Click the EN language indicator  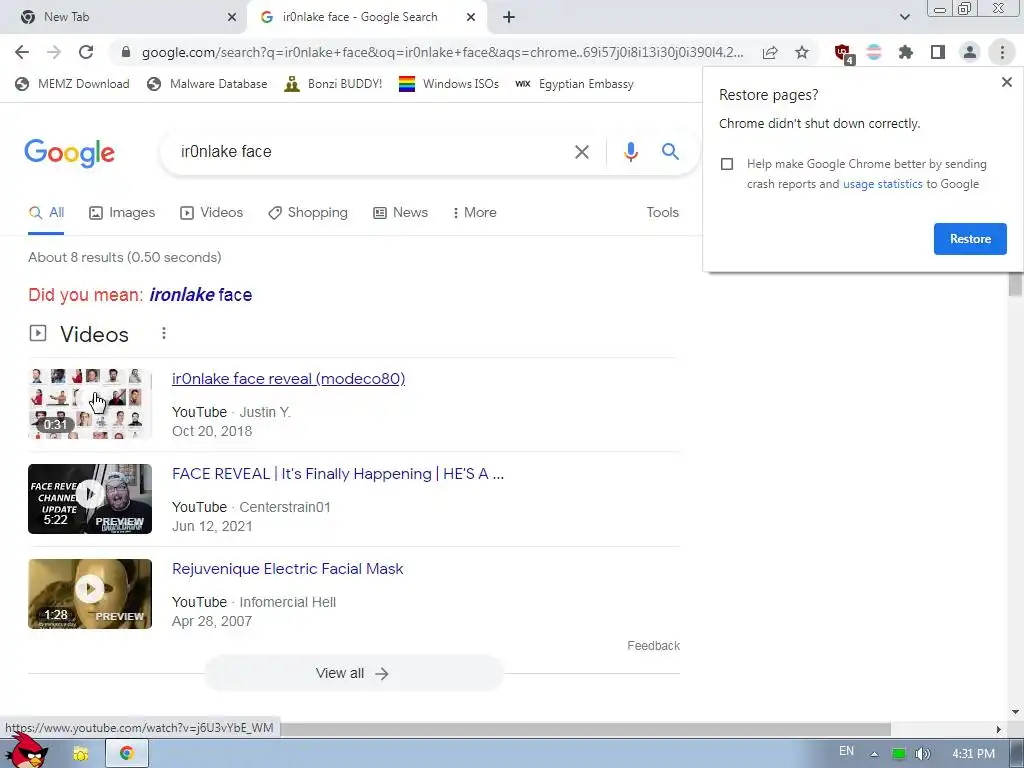[846, 751]
